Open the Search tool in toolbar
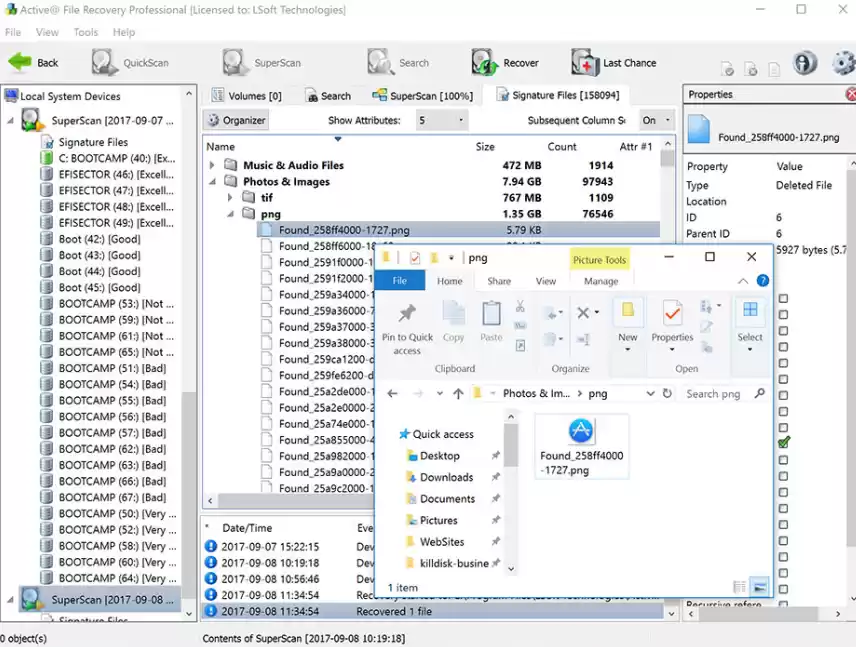Viewport: 856px width, 647px height. 379,63
